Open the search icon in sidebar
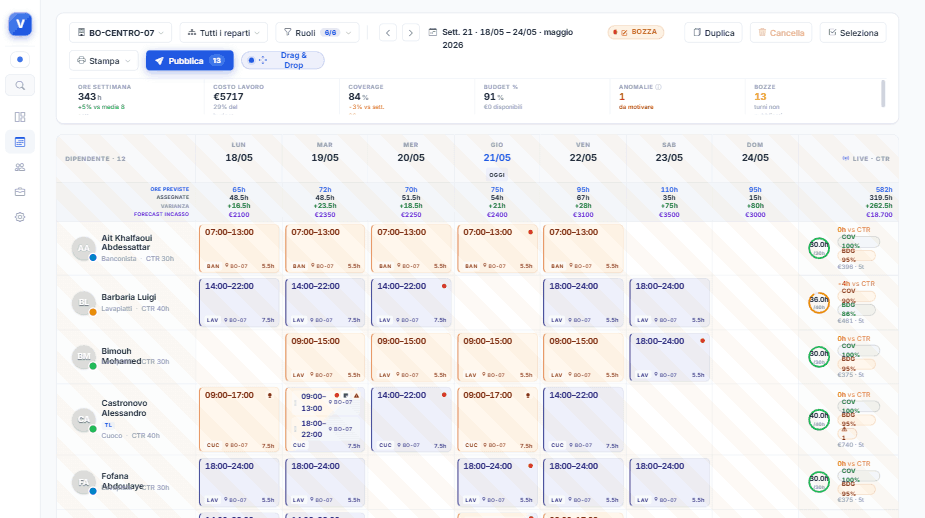925x518 pixels. coord(20,86)
